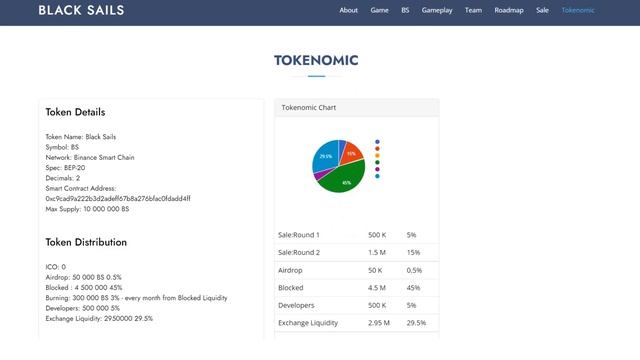Open the About nav link
640x360 pixels.
[x=348, y=10]
